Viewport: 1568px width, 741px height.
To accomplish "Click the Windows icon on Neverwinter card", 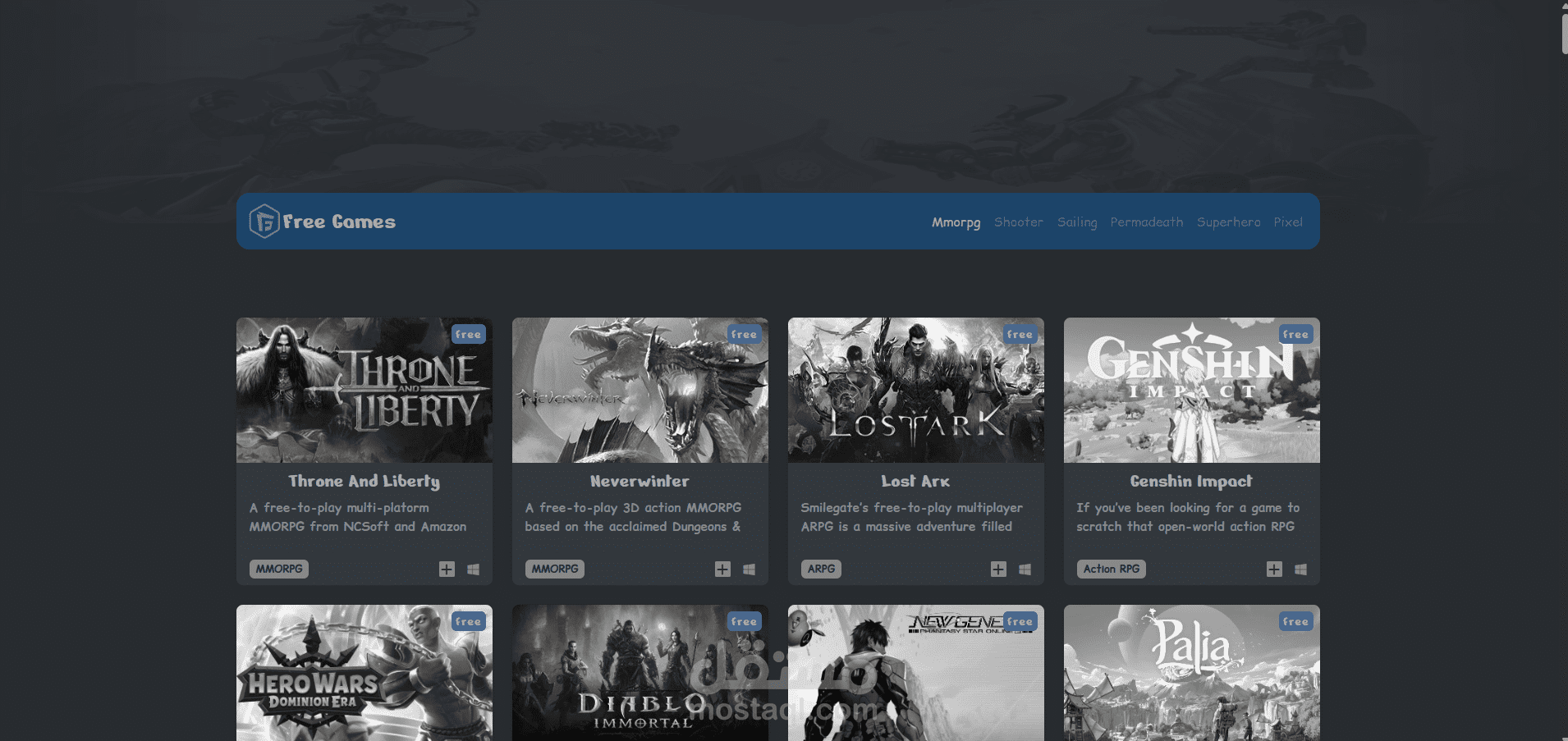I will (750, 569).
